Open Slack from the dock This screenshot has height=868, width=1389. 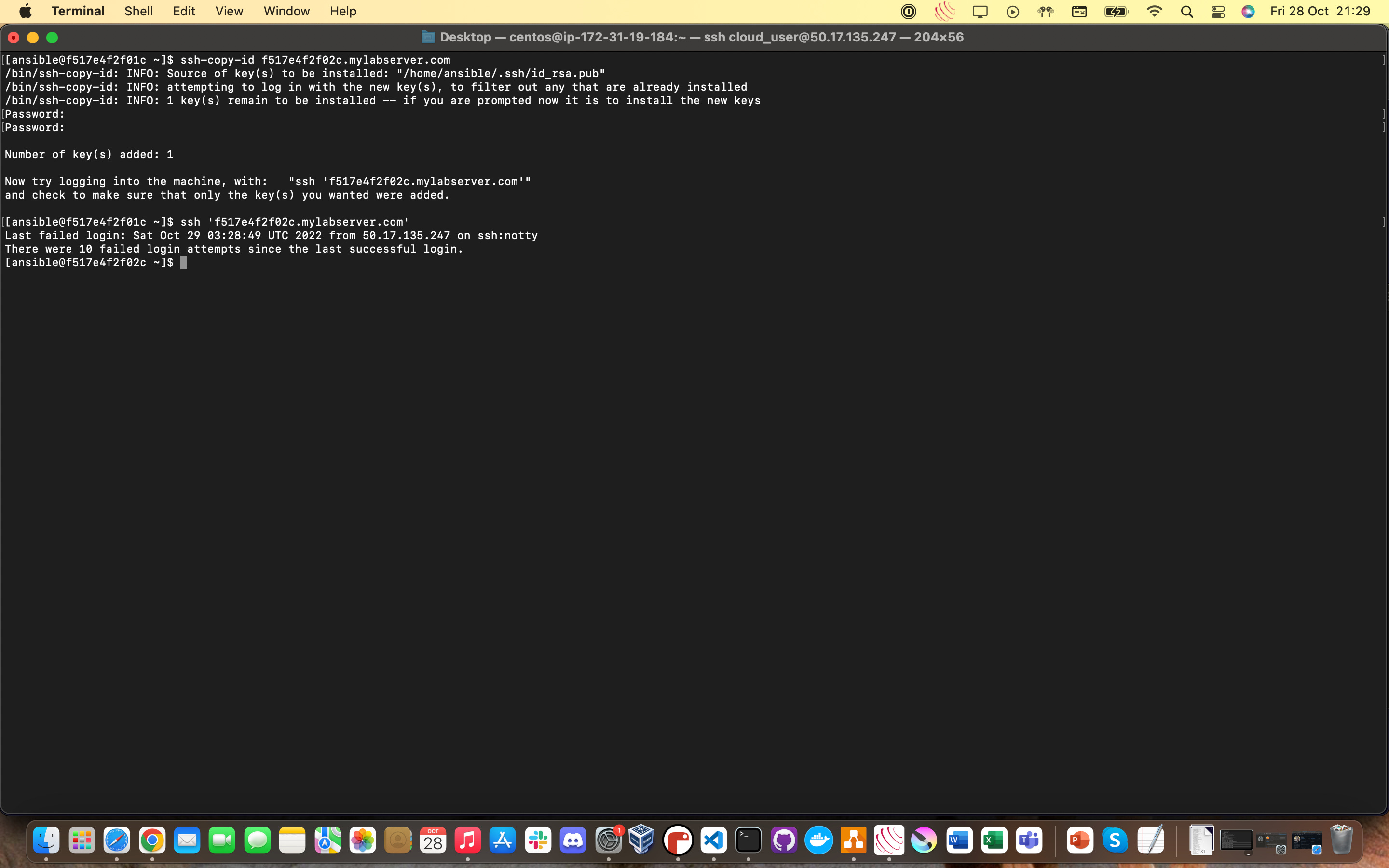(538, 841)
